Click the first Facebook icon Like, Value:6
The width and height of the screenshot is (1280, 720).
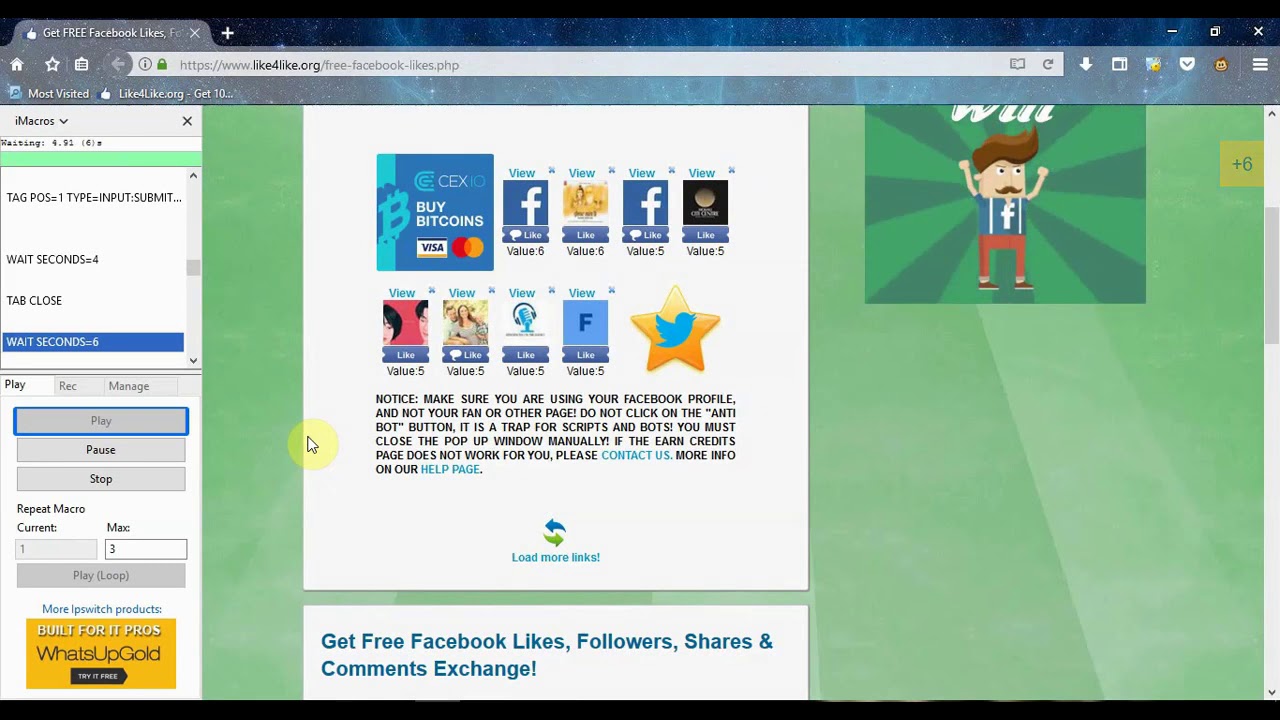coord(525,235)
